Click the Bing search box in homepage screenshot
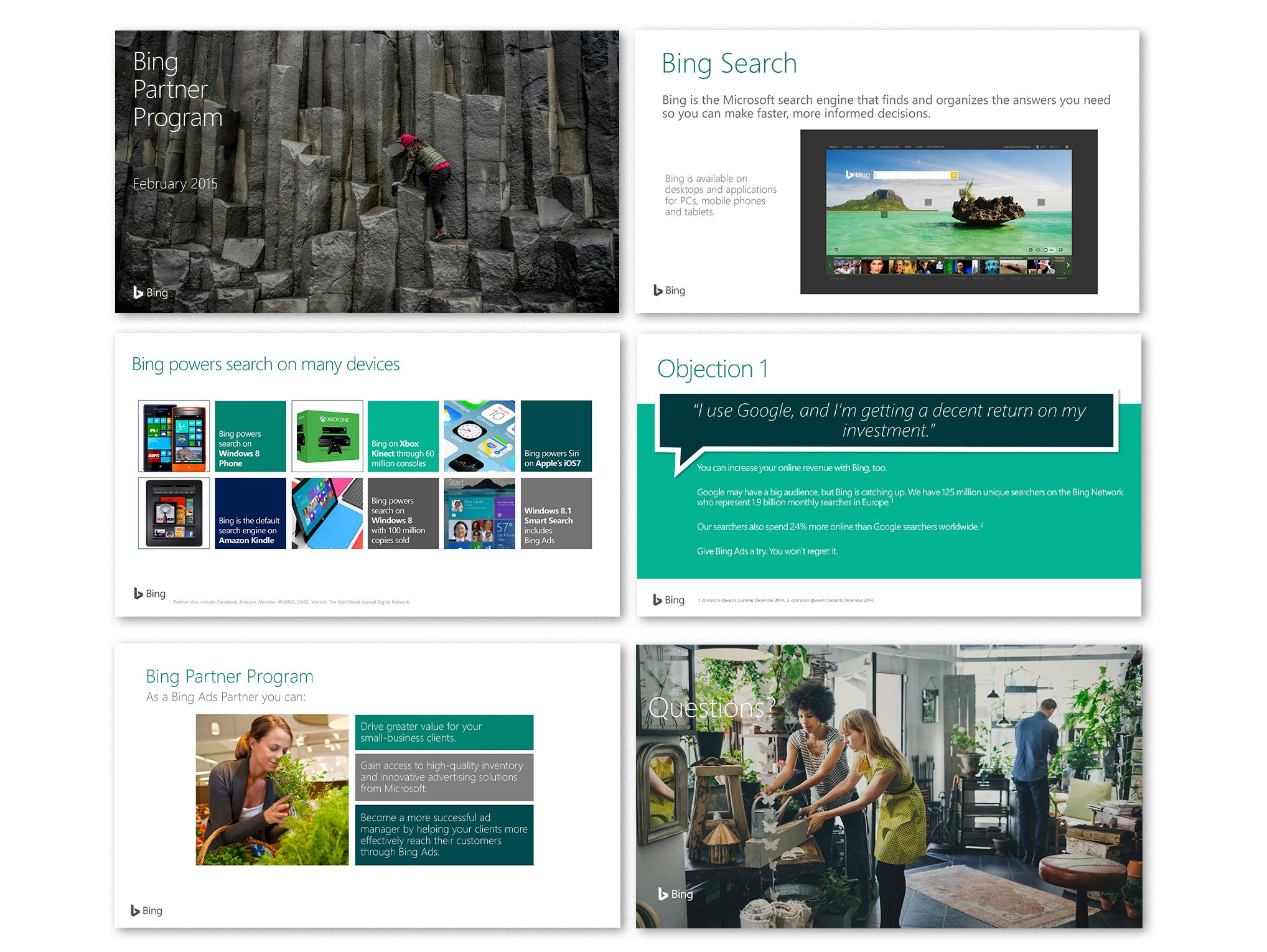This screenshot has height=952, width=1267. click(915, 175)
